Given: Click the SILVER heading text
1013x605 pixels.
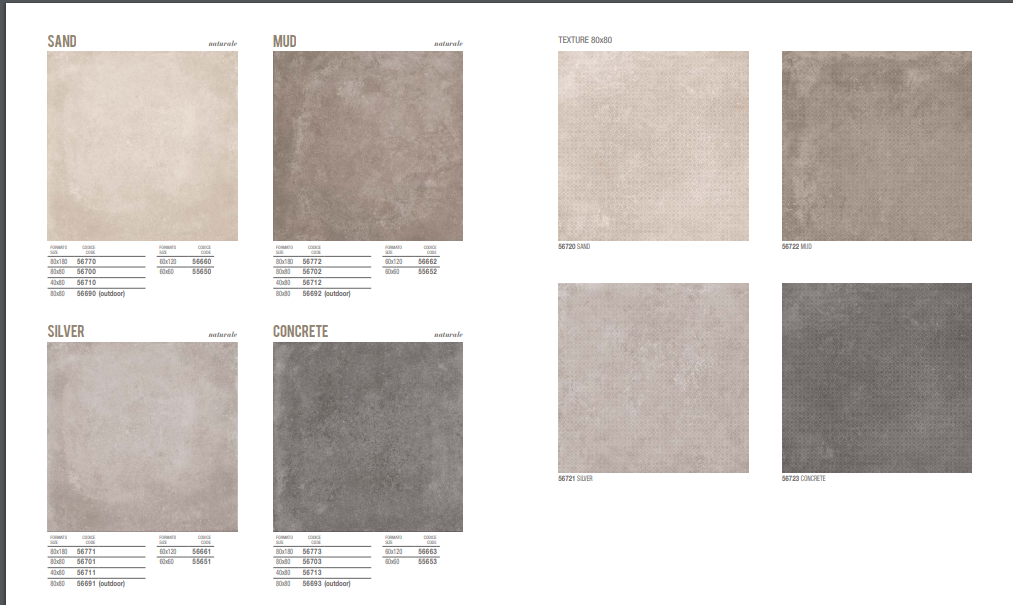Looking at the screenshot, I should (x=66, y=332).
